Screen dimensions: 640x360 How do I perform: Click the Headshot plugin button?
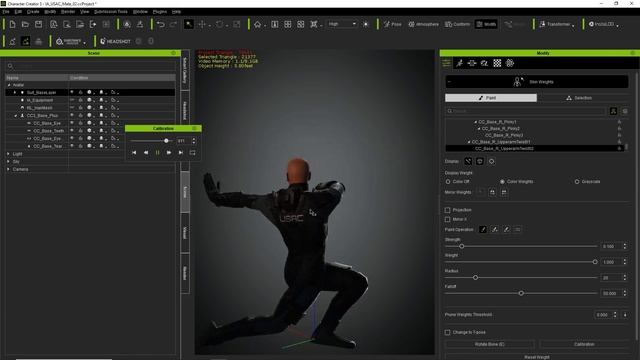pos(116,41)
